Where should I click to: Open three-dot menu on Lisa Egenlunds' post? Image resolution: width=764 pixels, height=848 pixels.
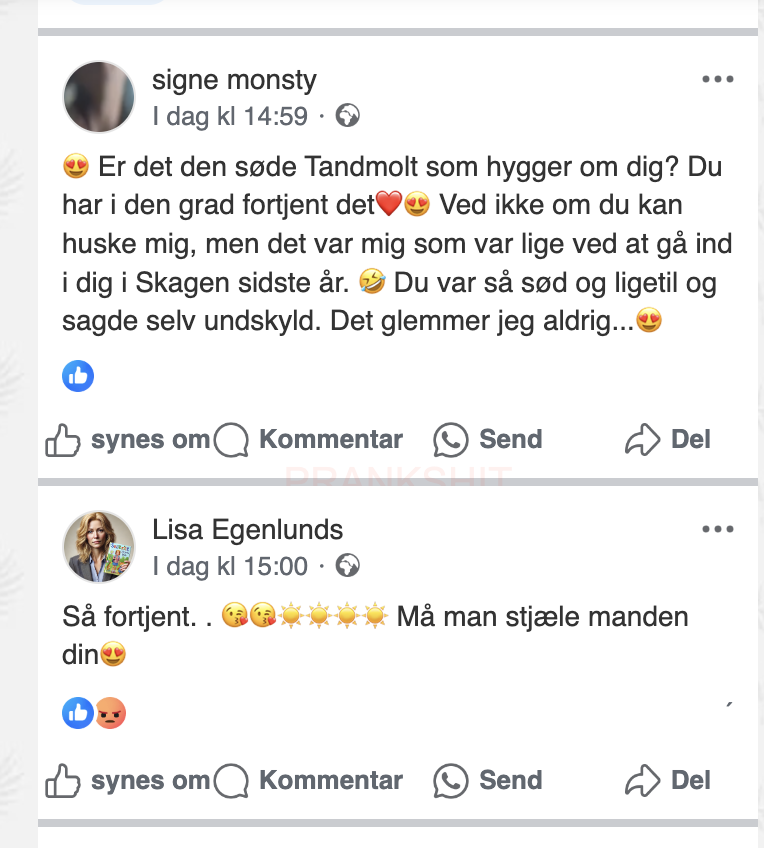(718, 529)
